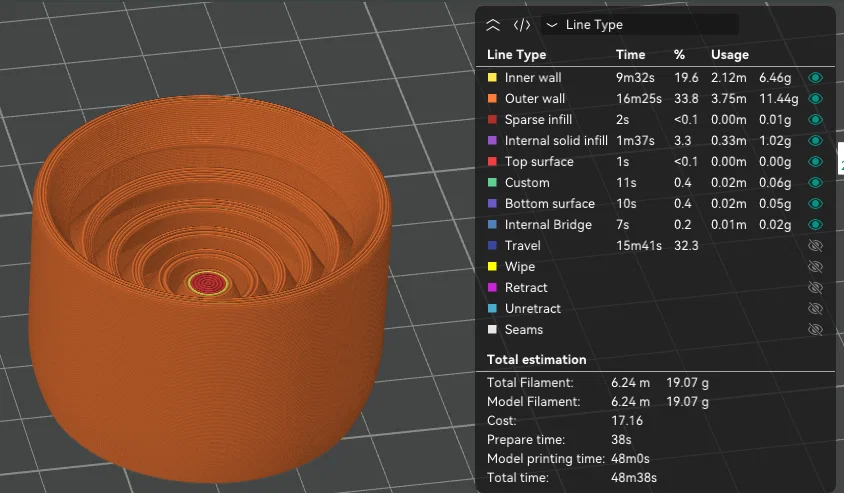
Task: Toggle Internal solid infill visibility eye
Action: [815, 140]
